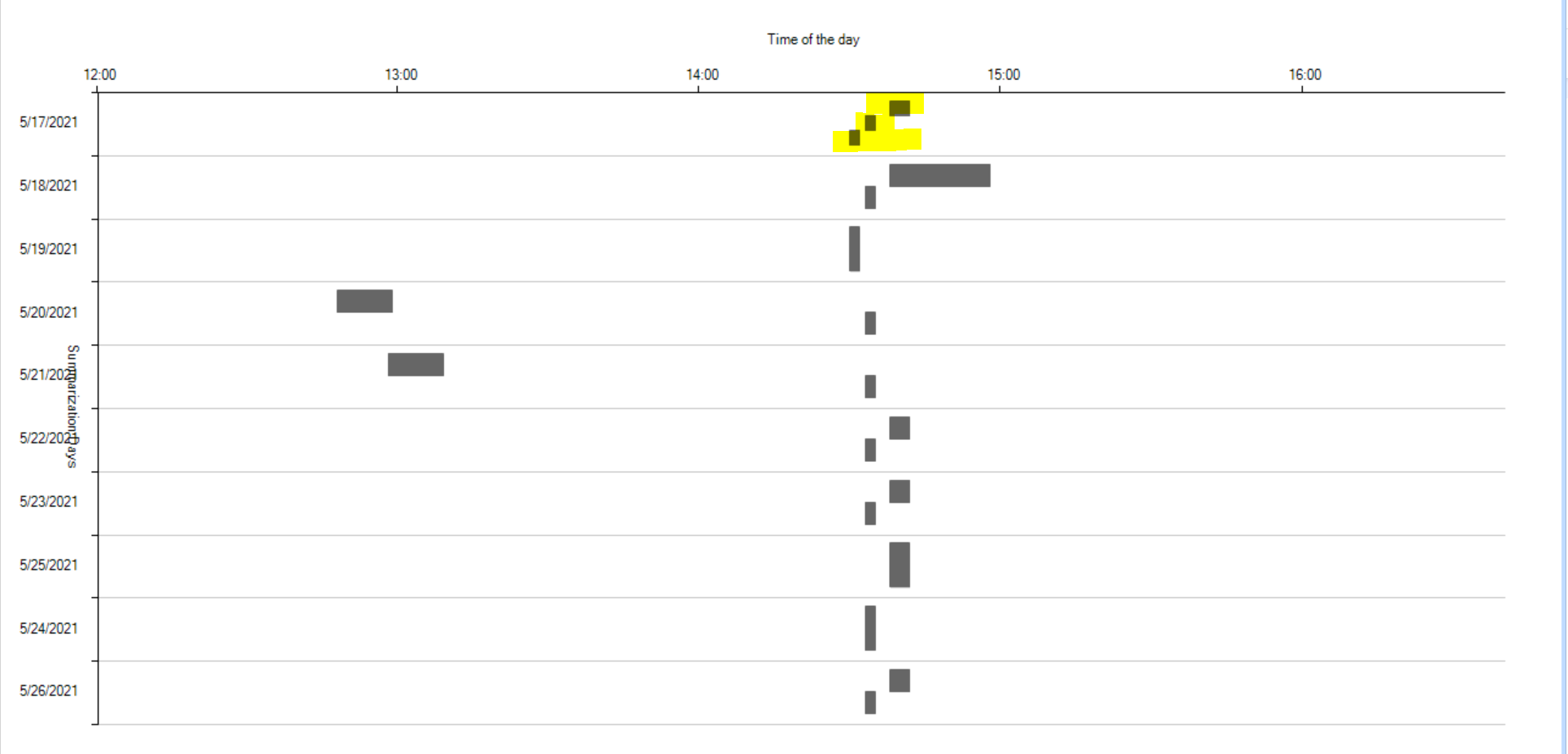
Task: Click the 5/20/2021 bar before 13:00
Action: pyautogui.click(x=364, y=301)
